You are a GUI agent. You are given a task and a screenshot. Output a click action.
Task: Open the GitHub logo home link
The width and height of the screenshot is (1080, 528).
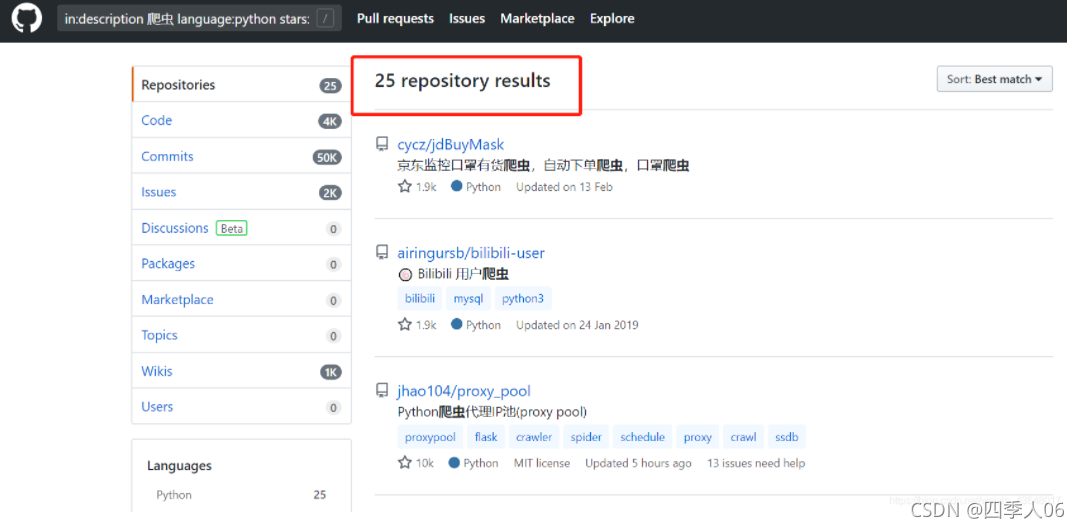pos(26,19)
